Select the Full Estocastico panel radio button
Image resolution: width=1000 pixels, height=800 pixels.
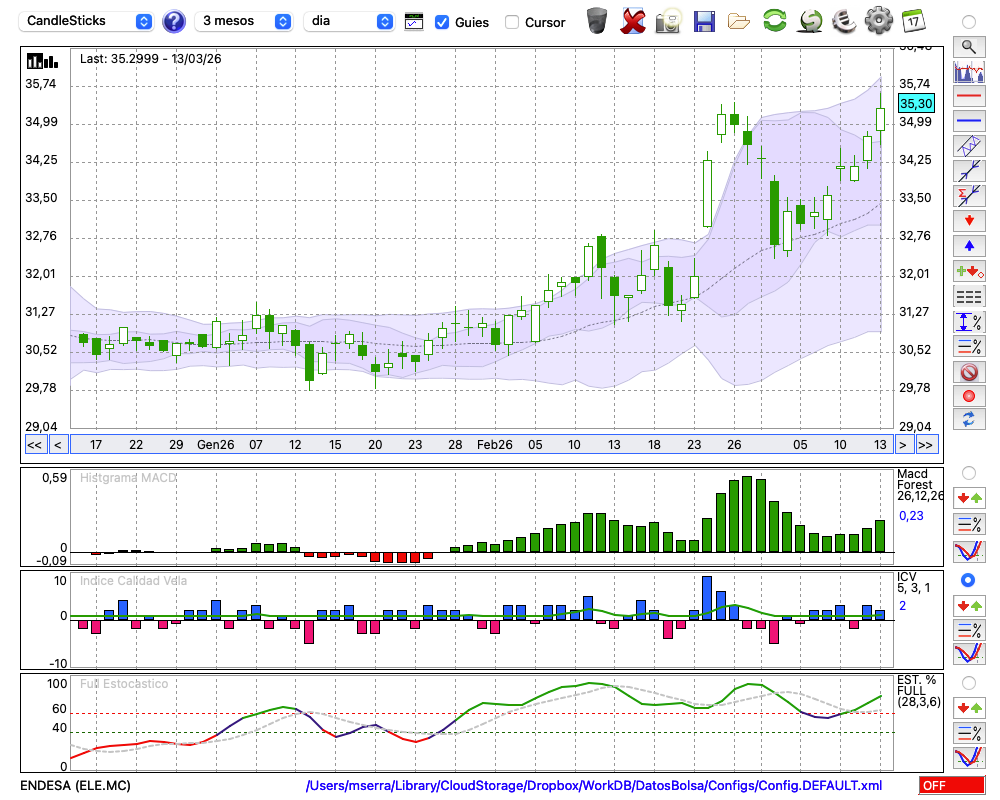(968, 683)
